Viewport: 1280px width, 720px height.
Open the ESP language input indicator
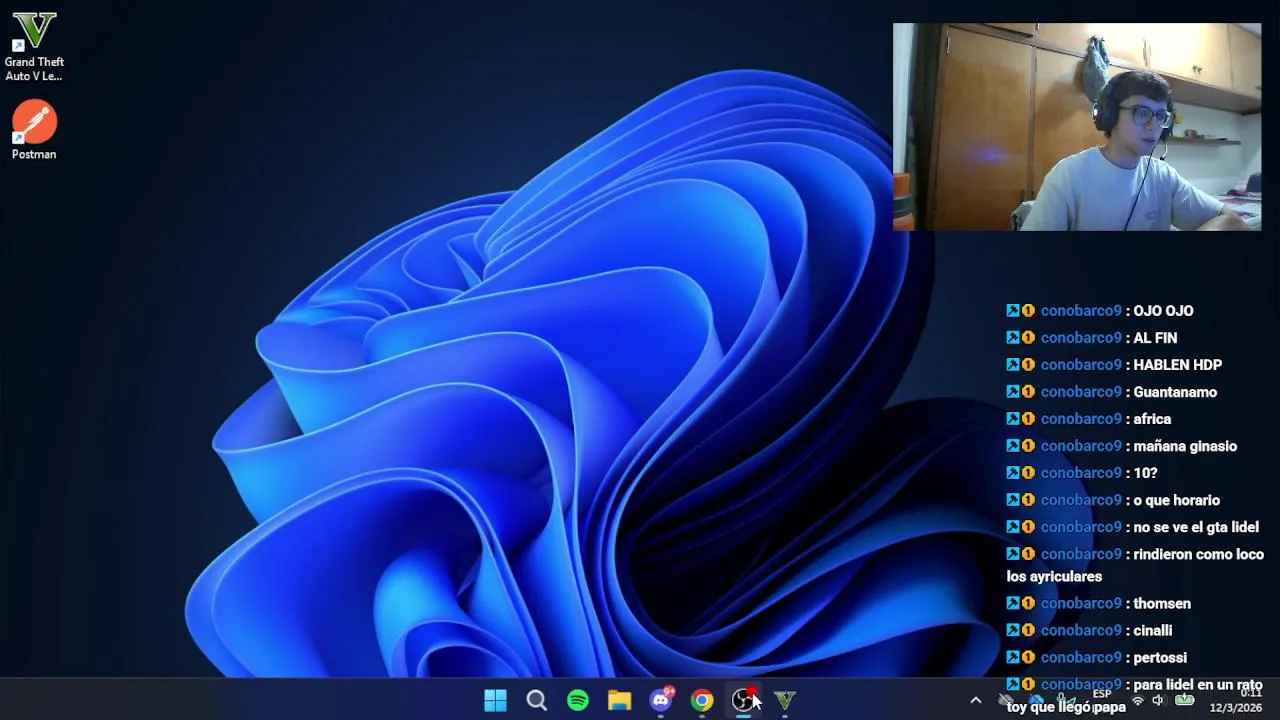pyautogui.click(x=1102, y=694)
